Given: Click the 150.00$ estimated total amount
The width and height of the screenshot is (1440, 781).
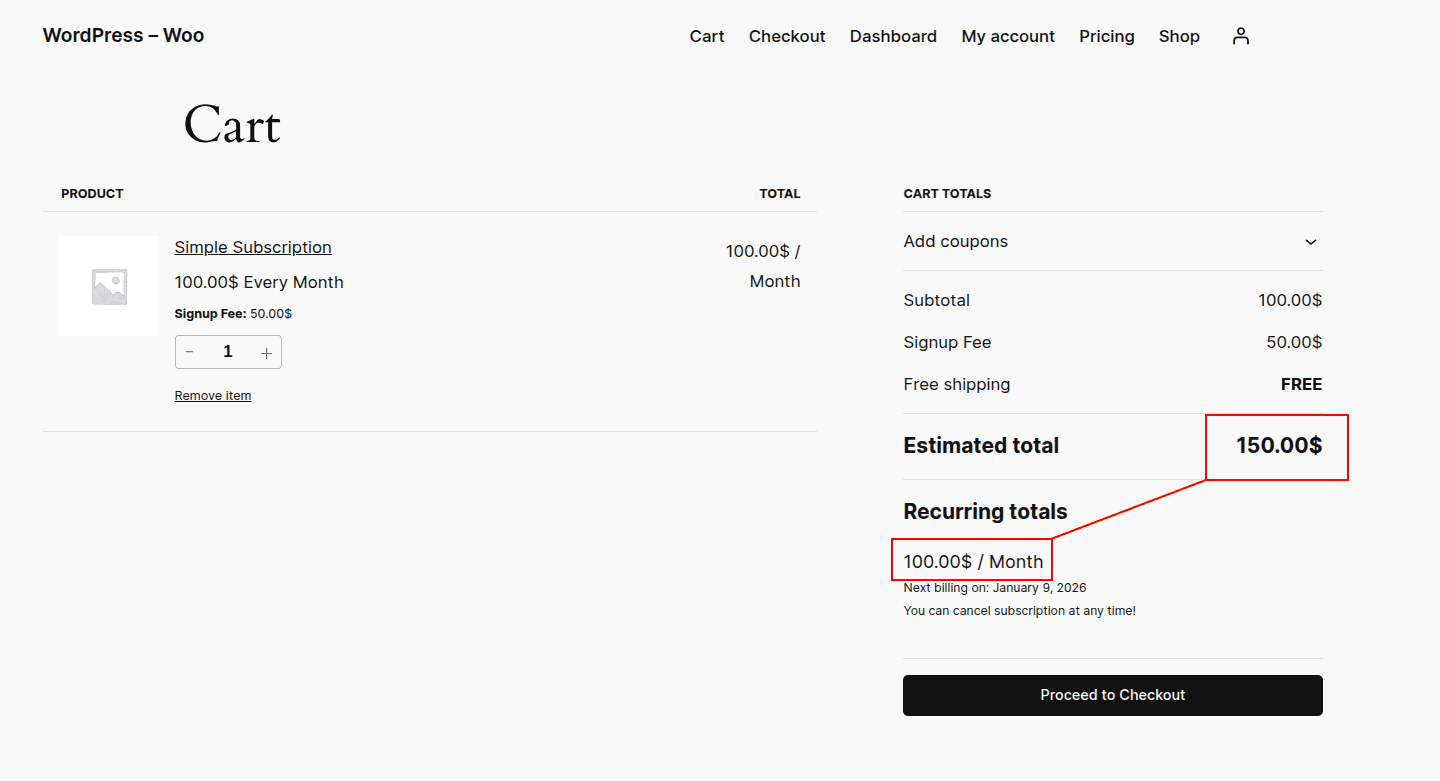Looking at the screenshot, I should pyautogui.click(x=1278, y=446).
